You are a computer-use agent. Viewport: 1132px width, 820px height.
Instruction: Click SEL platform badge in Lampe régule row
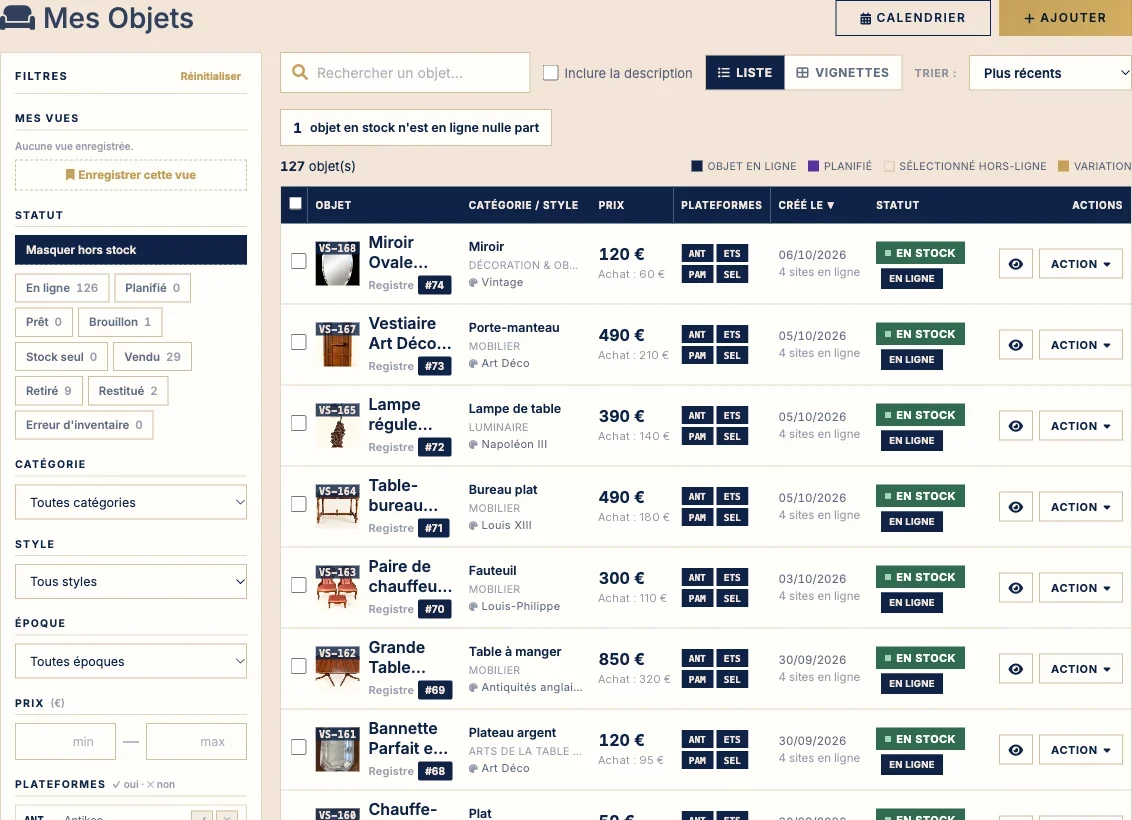(732, 436)
